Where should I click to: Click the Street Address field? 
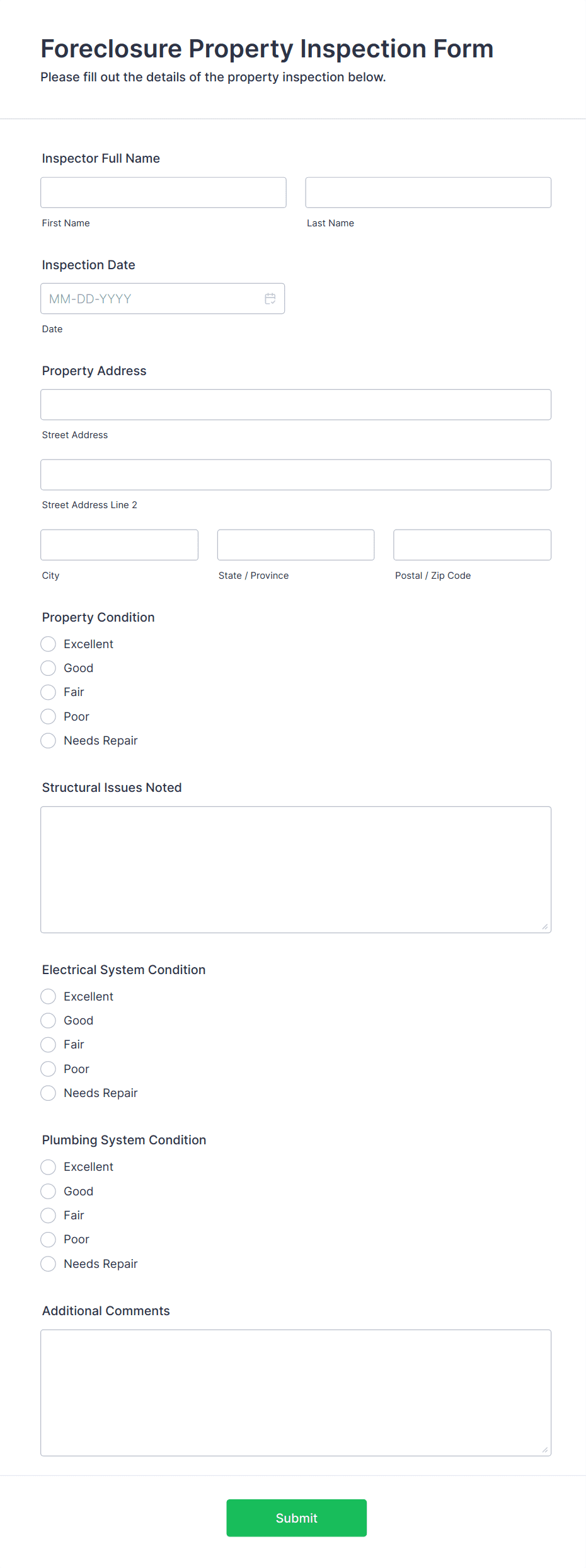(295, 404)
